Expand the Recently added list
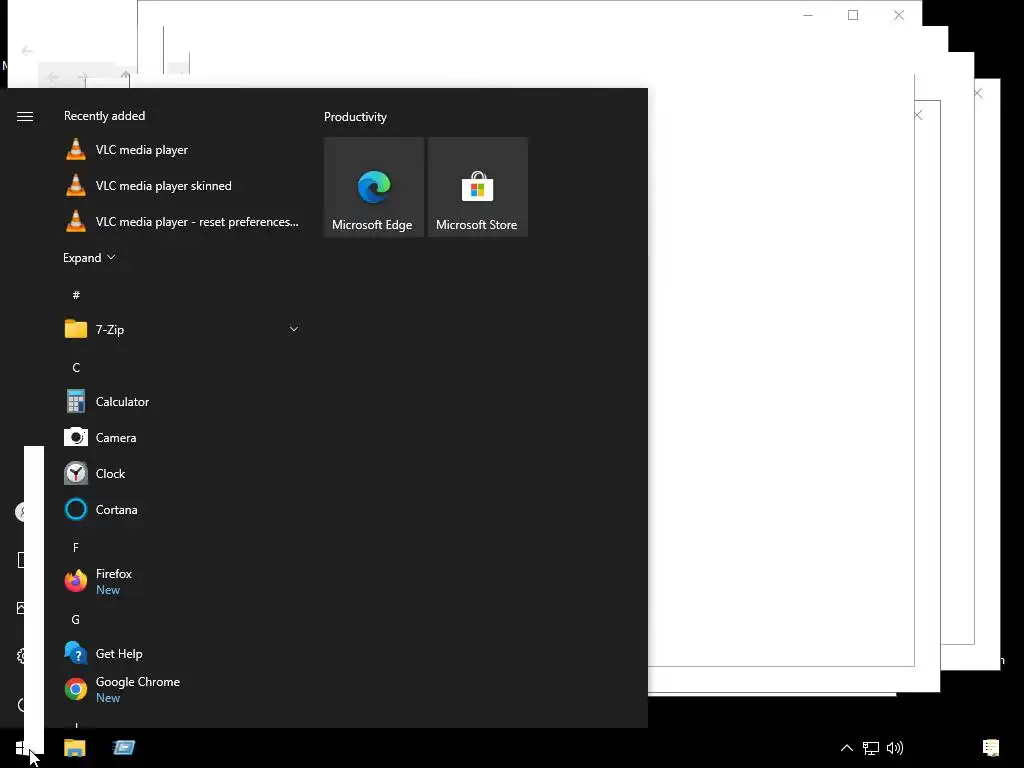 coord(89,257)
